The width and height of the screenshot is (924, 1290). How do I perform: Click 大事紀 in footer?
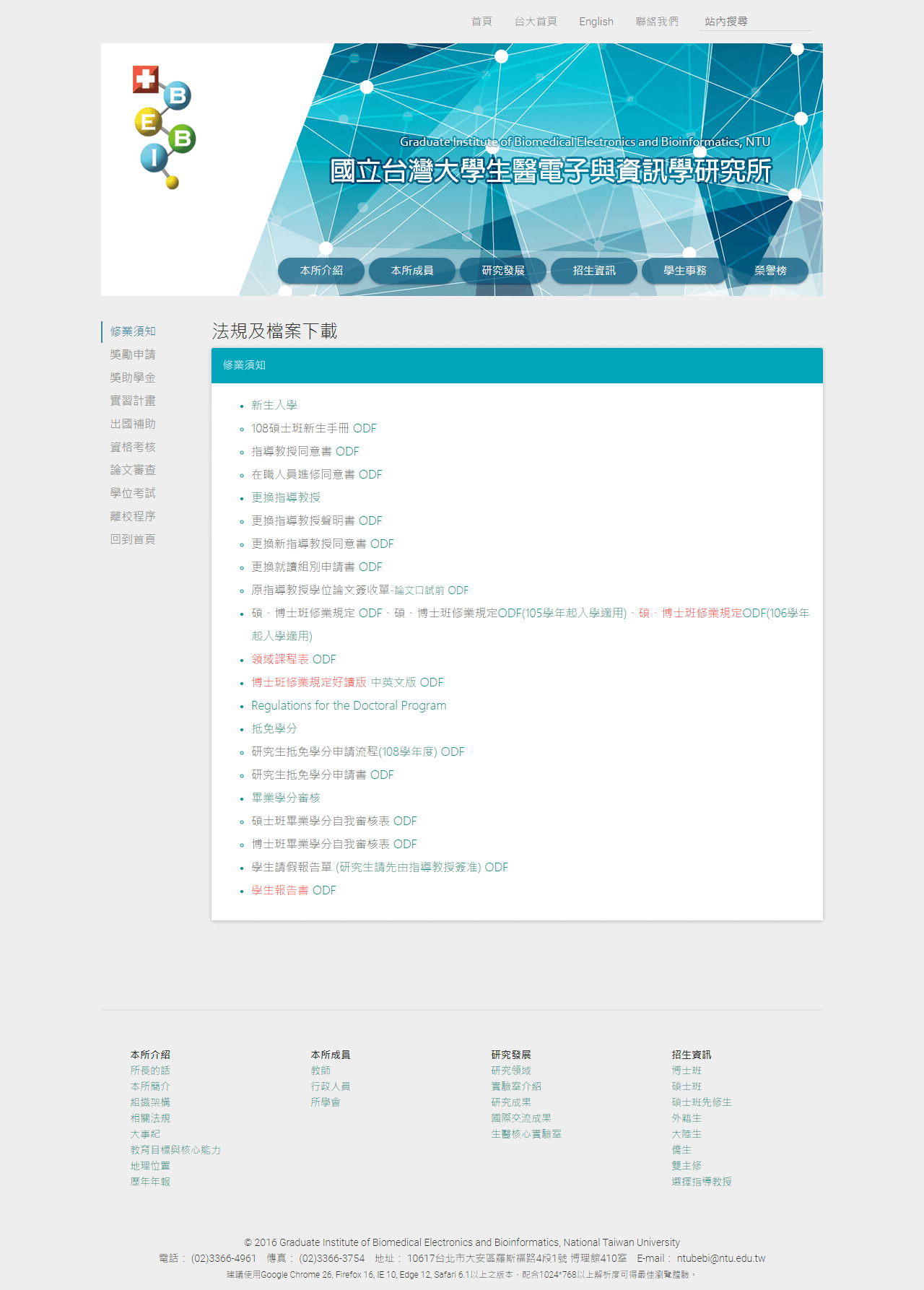[145, 1134]
